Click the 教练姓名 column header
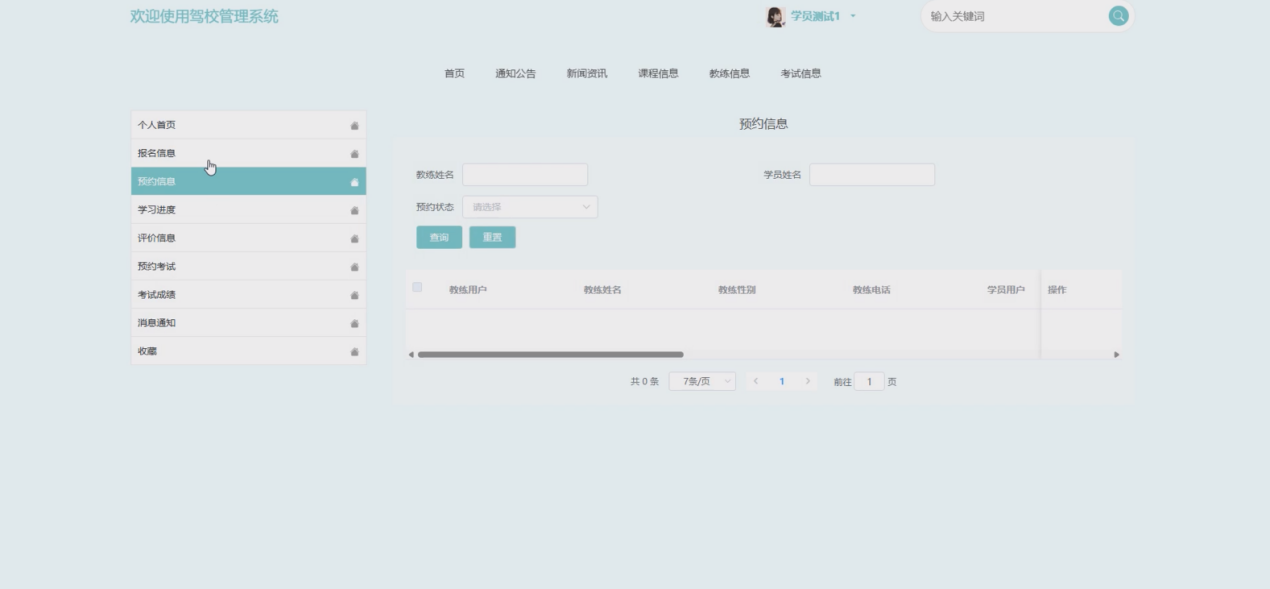 pos(603,290)
